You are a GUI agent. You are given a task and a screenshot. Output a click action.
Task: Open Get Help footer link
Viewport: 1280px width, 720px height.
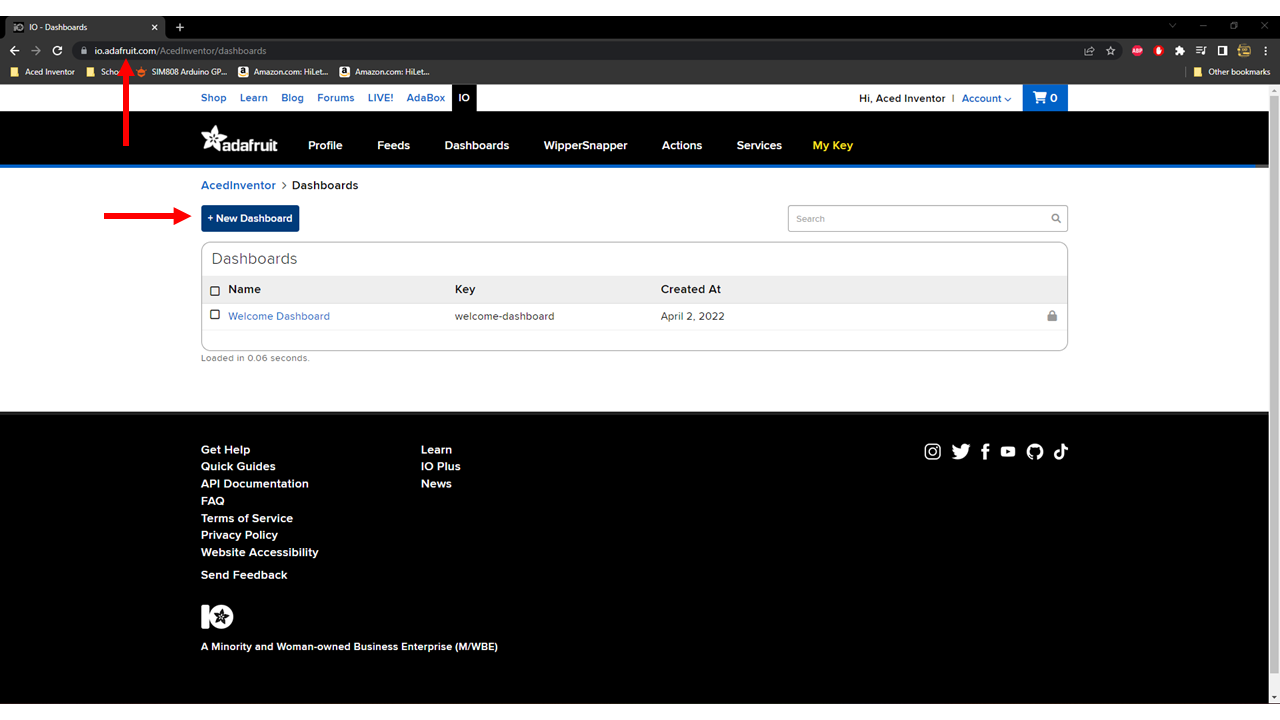[226, 450]
